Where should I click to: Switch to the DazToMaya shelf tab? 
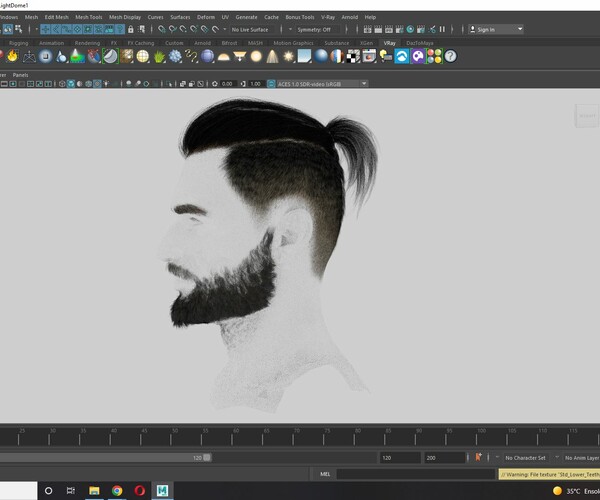(x=420, y=43)
